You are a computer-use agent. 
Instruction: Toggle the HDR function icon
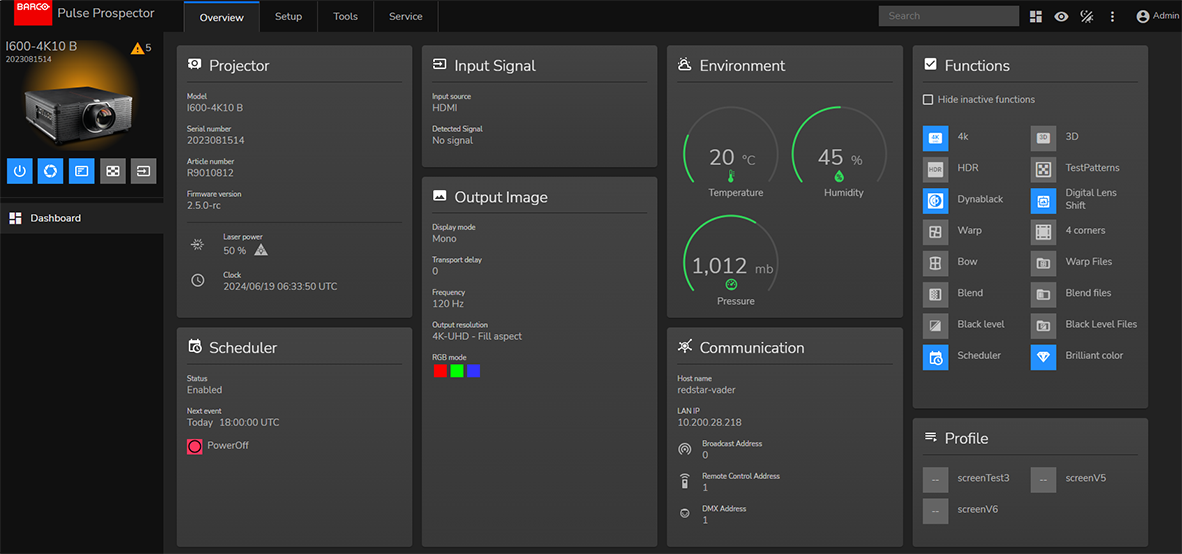point(935,169)
